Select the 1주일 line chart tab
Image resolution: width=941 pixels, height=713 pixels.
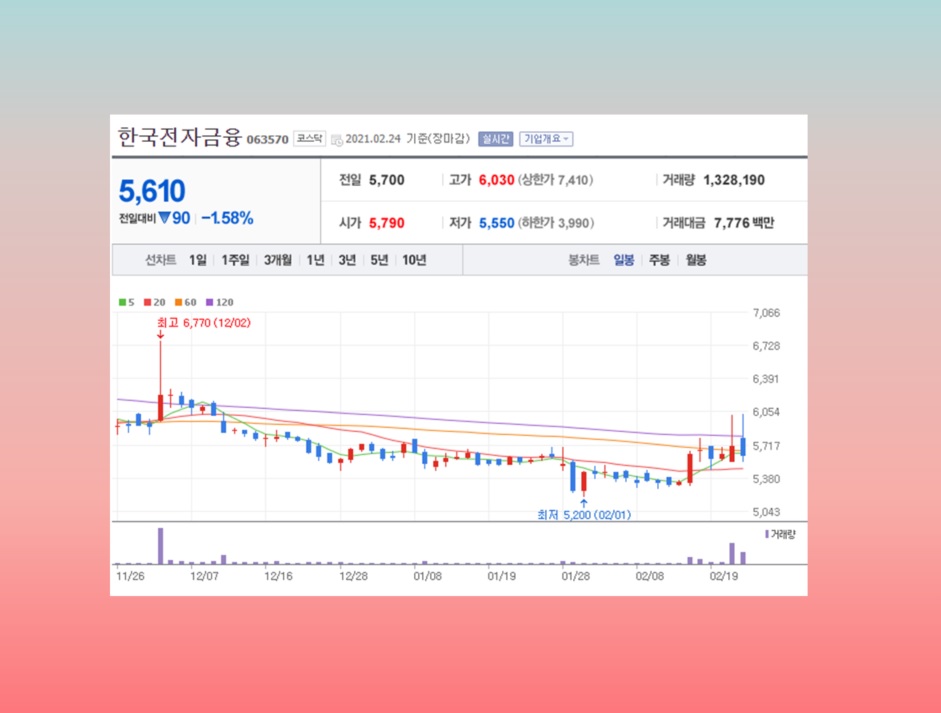[x=235, y=260]
